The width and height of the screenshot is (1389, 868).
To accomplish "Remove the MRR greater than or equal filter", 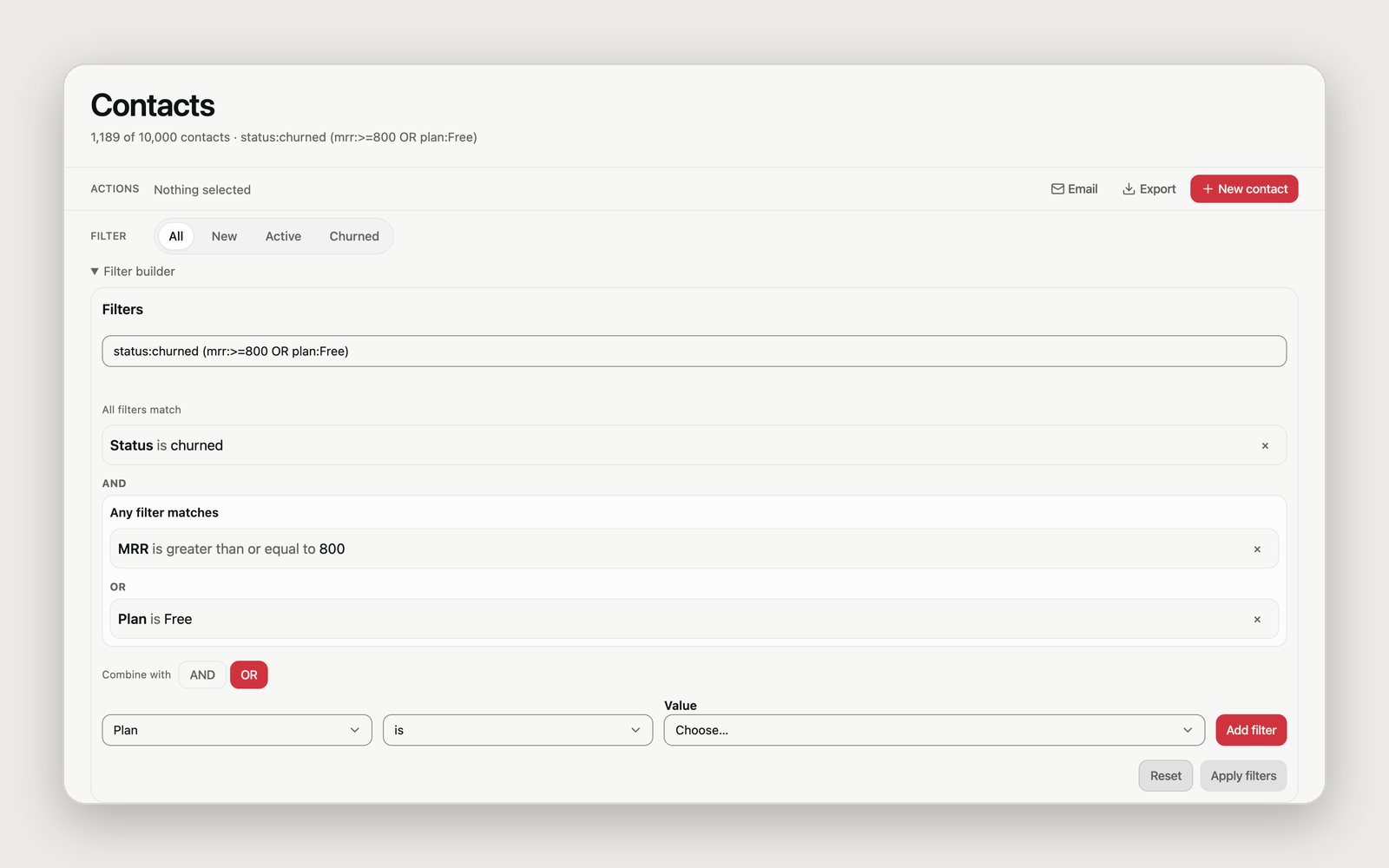I will coord(1257,549).
